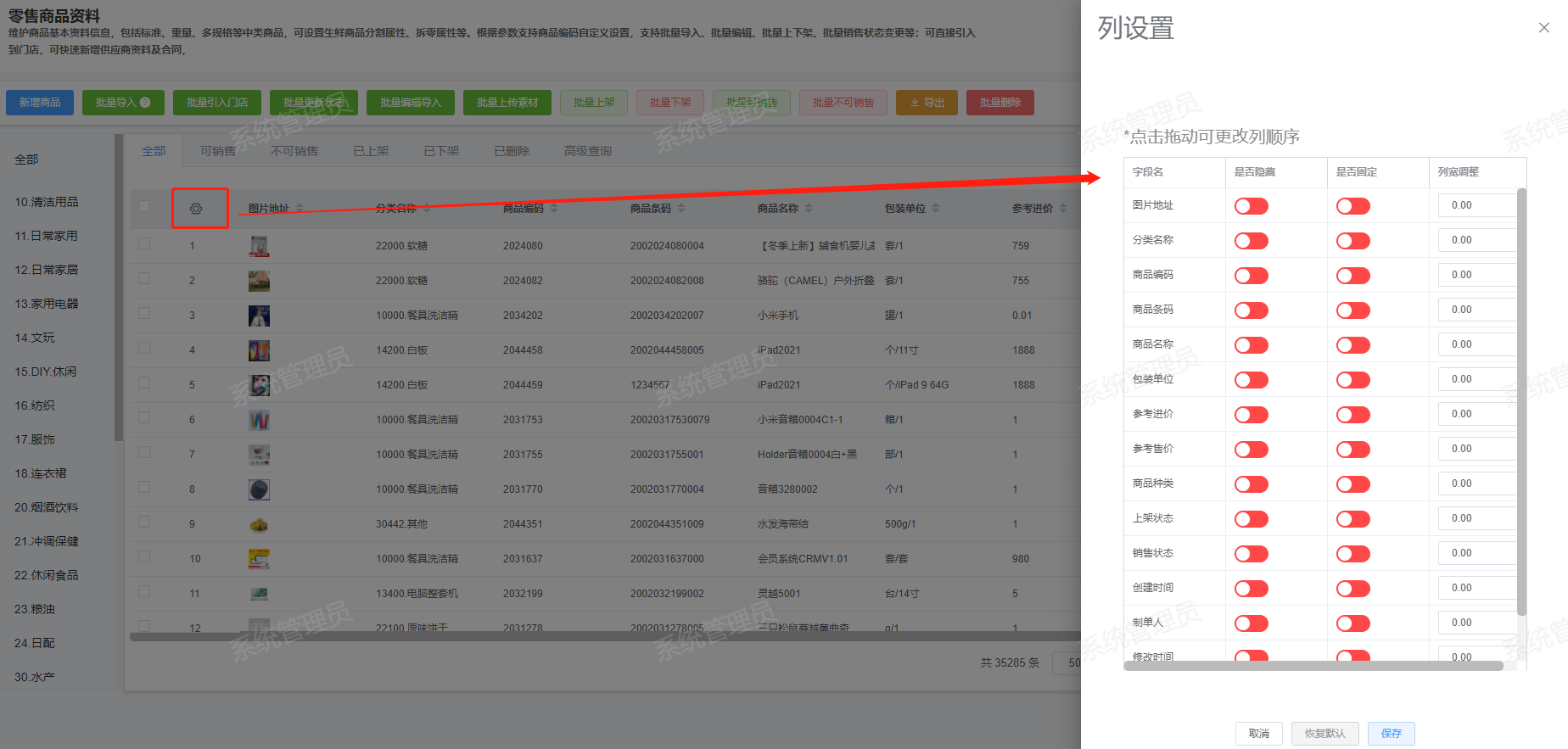Viewport: 1568px width, 749px height.
Task: Sort table by 参考进价 column sort icon
Action: [1063, 208]
